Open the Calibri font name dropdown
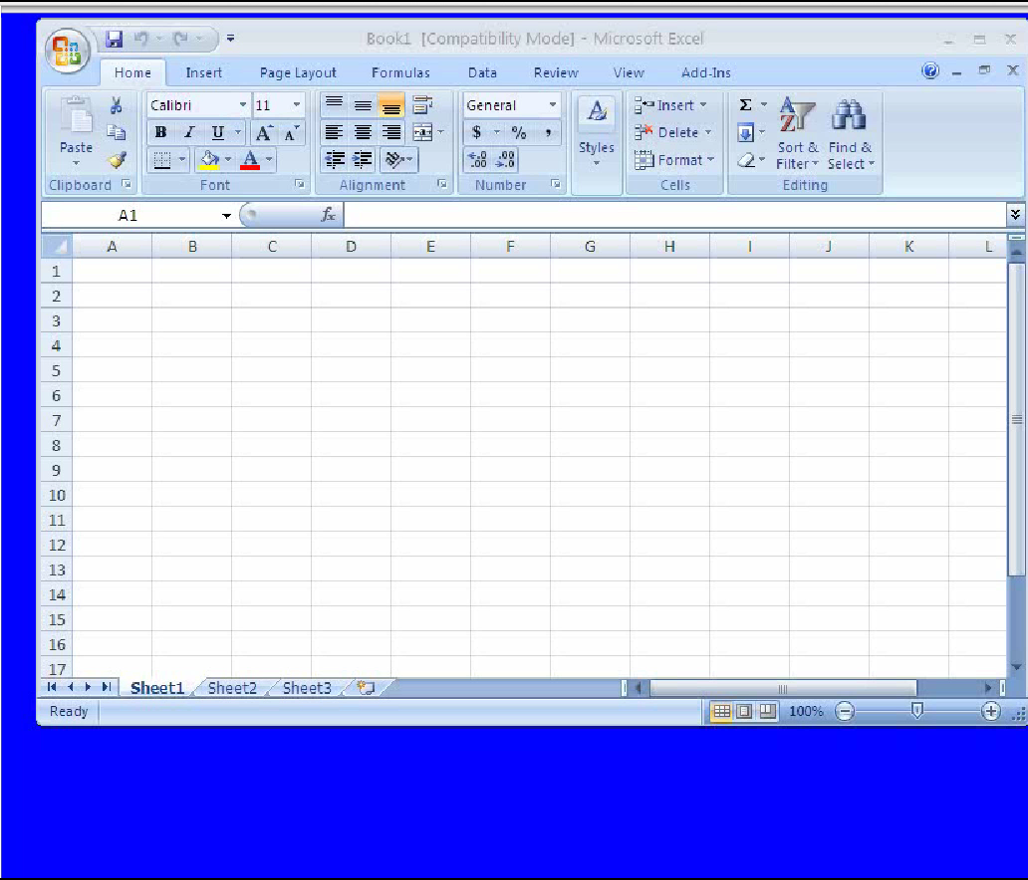The image size is (1028, 880). click(243, 105)
